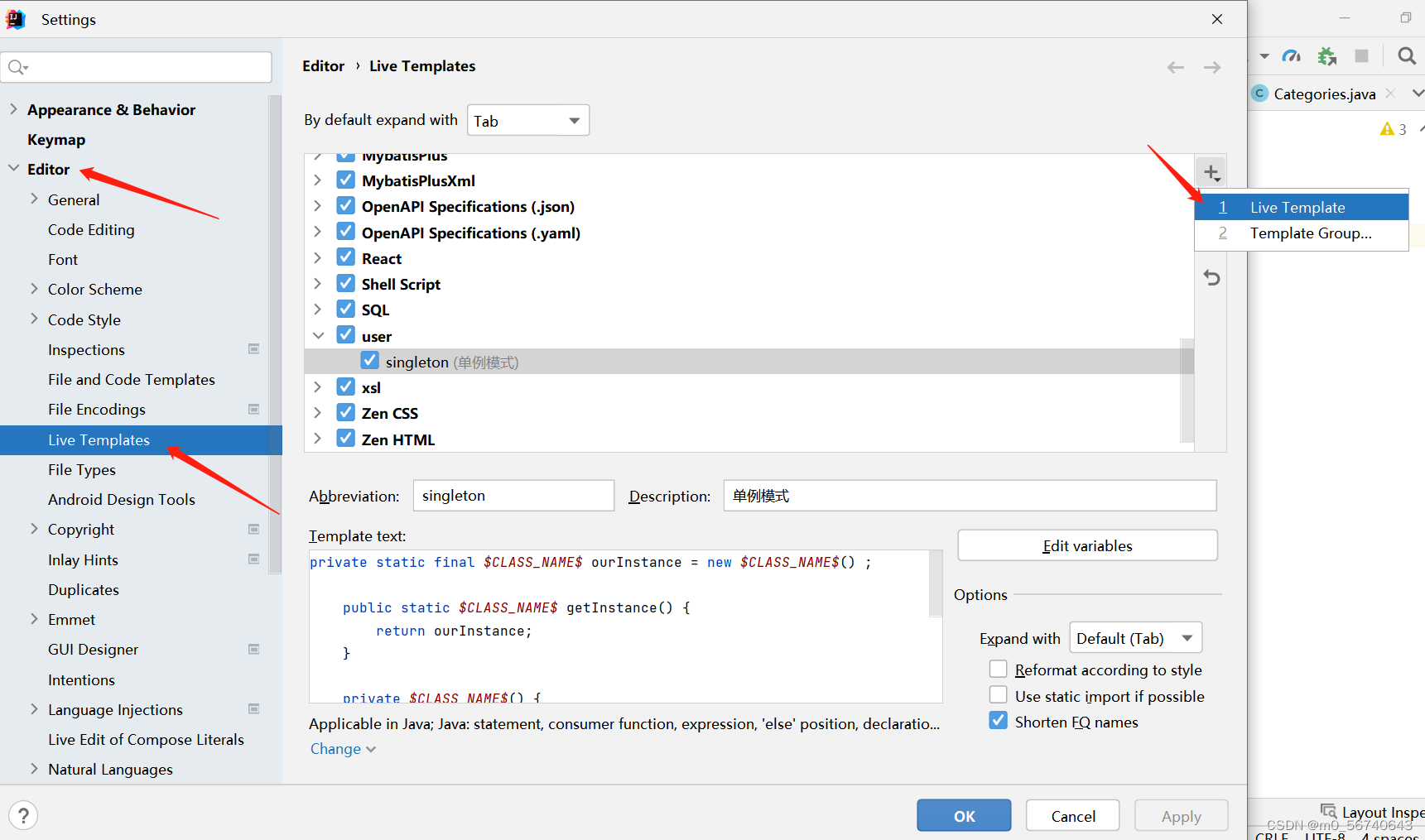Open Keymap settings page
The height and width of the screenshot is (840, 1425).
click(x=56, y=139)
